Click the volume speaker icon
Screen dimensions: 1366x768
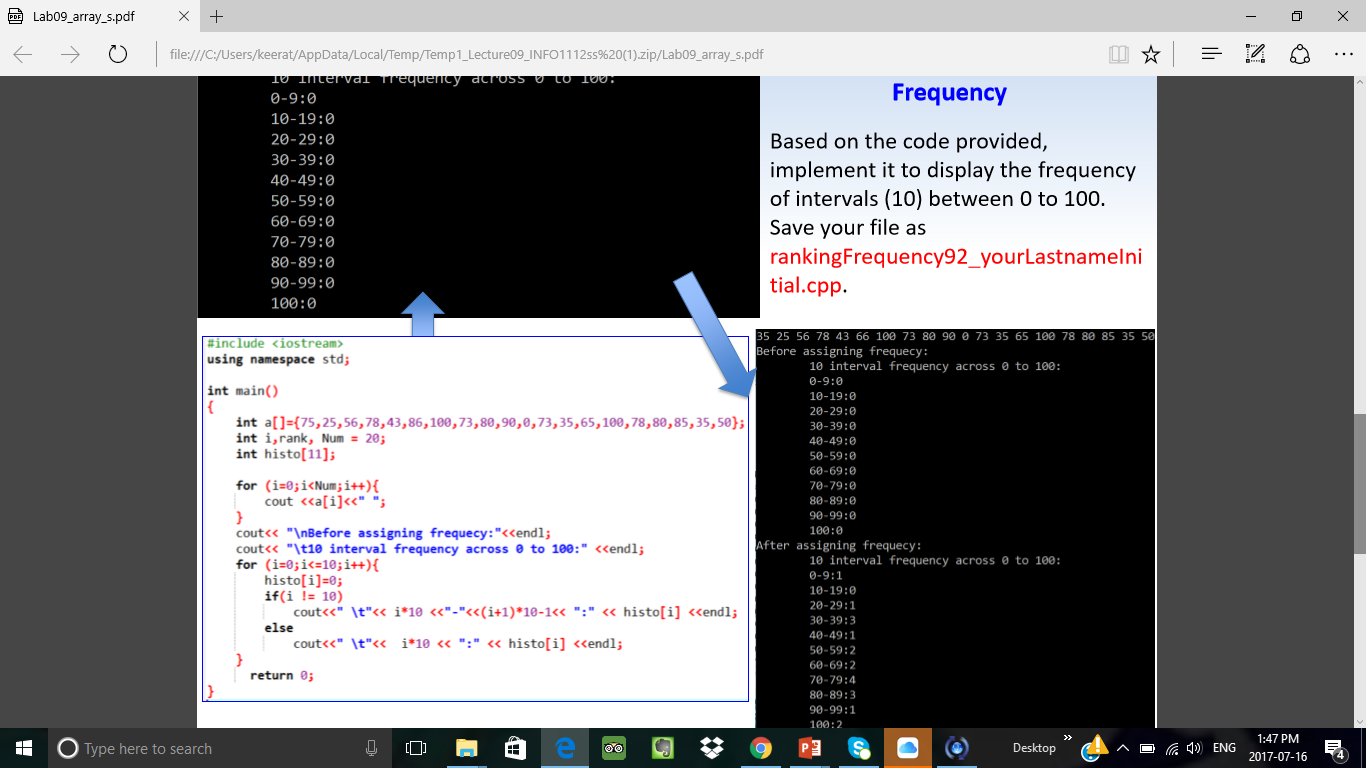[1192, 748]
